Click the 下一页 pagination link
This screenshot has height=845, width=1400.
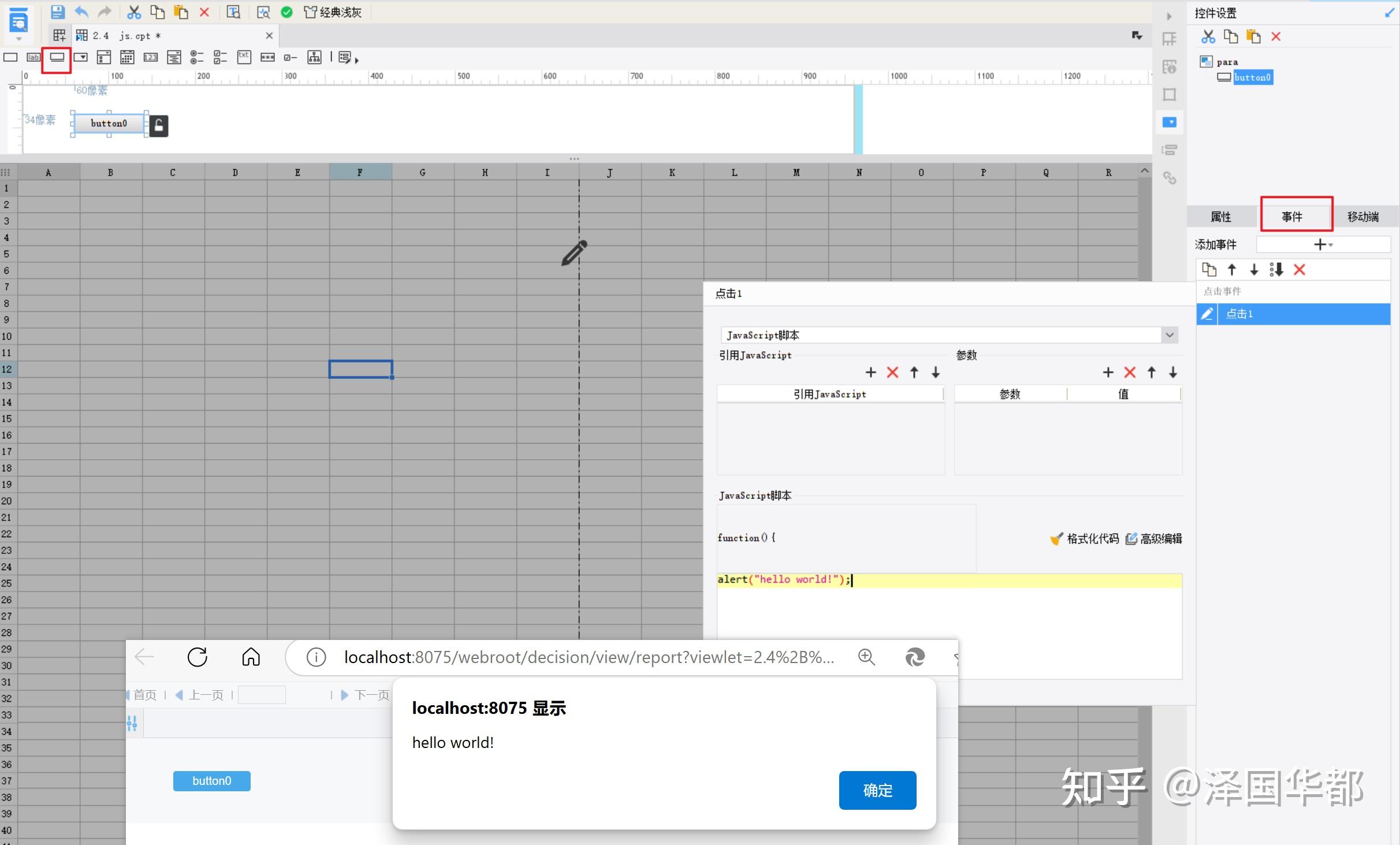[x=371, y=695]
